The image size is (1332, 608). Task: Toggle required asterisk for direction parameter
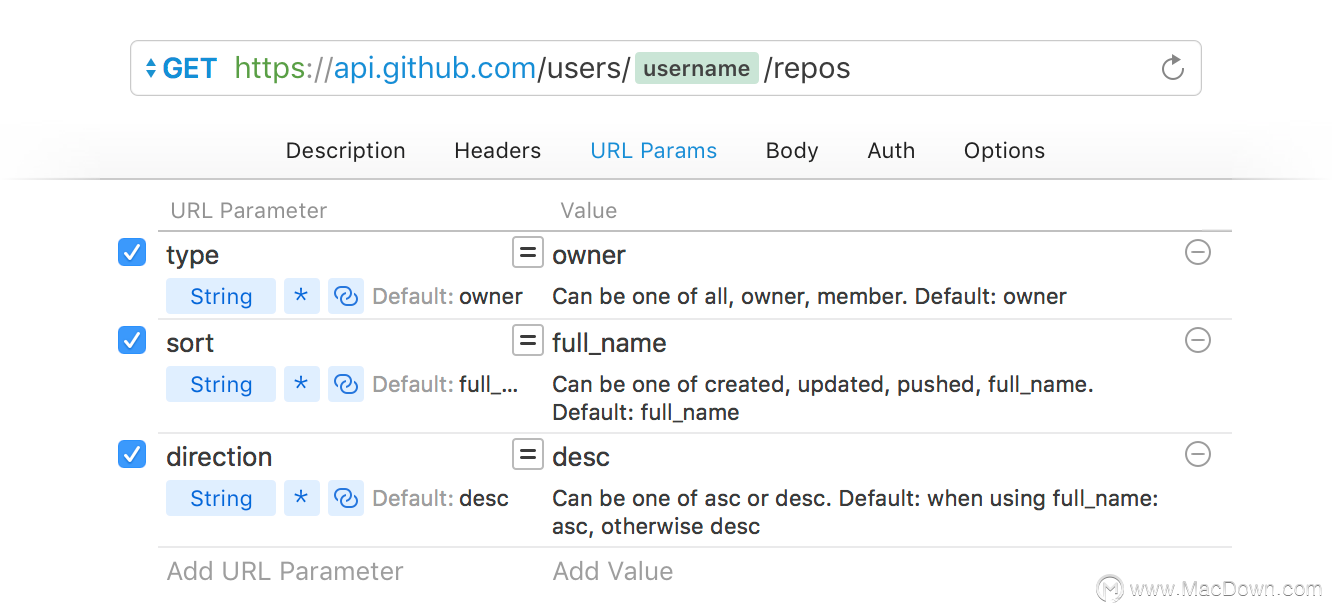pyautogui.click(x=301, y=499)
